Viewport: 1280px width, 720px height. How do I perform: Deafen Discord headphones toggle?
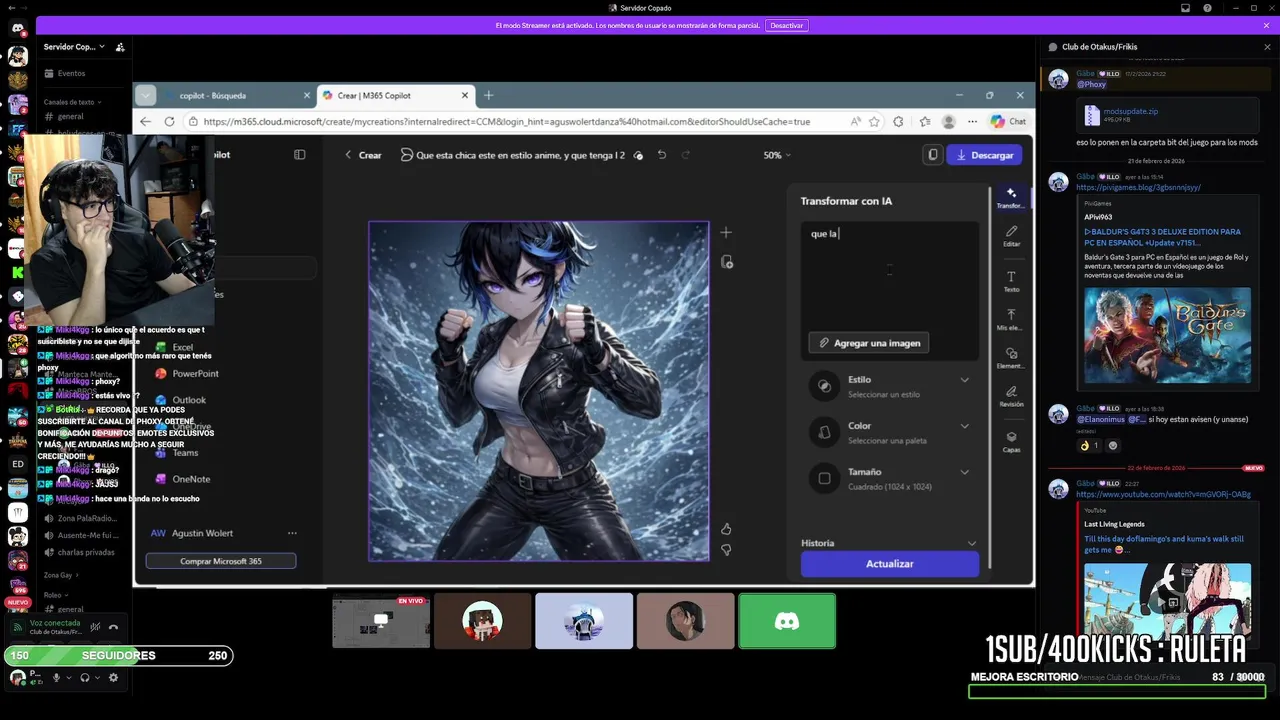(x=85, y=677)
